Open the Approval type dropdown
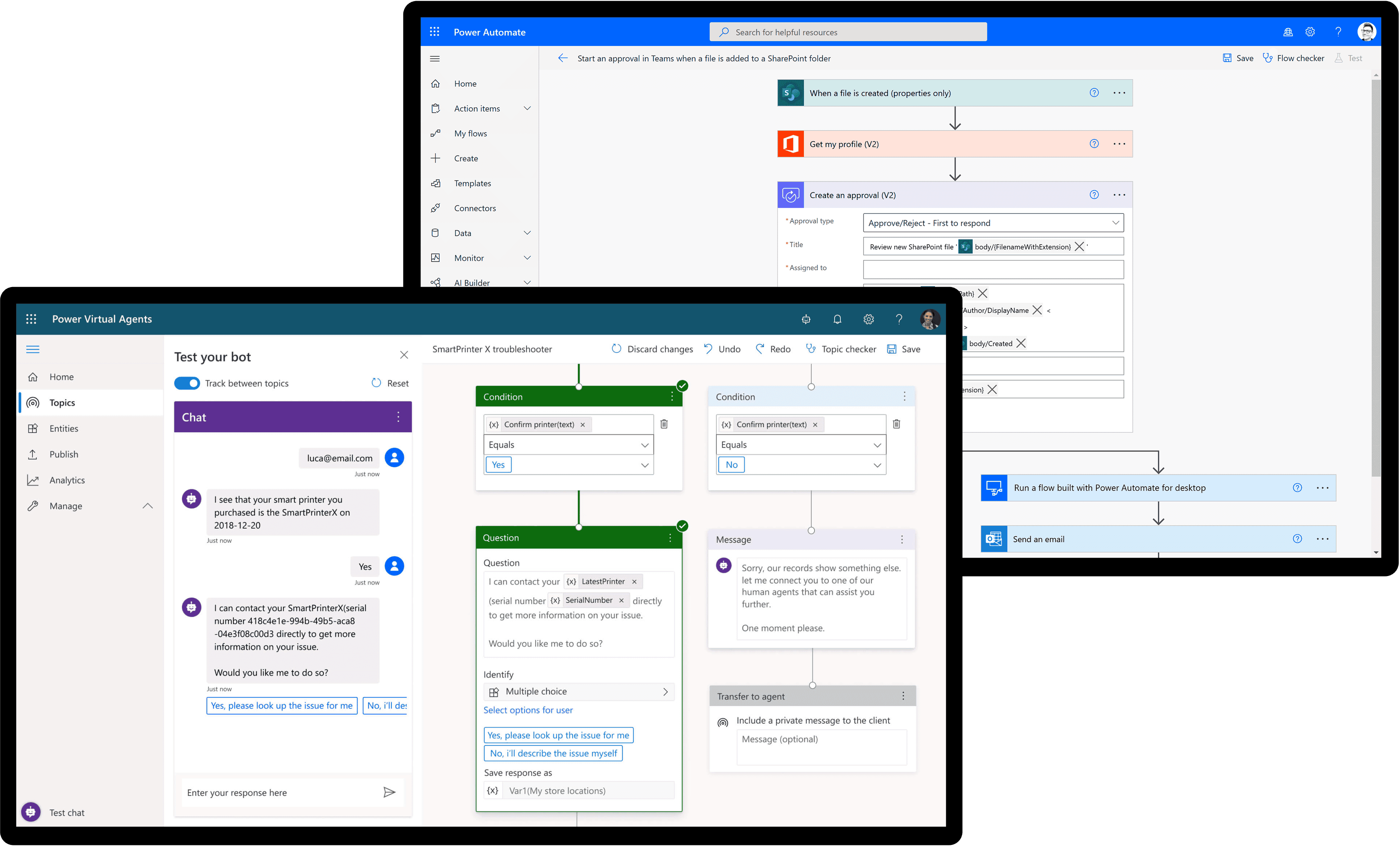 [x=993, y=223]
